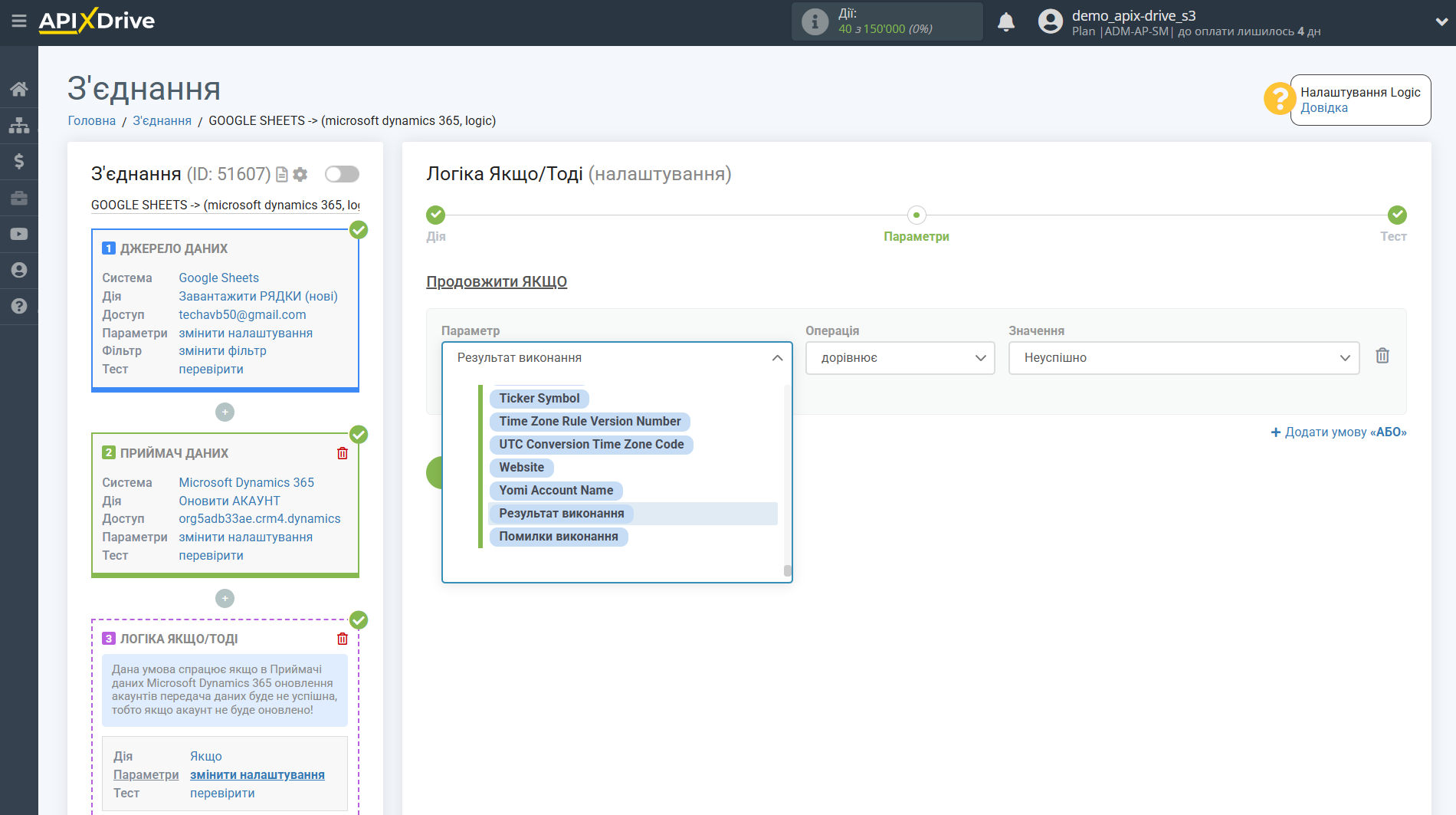Open connection settings gear icon

coord(300,175)
